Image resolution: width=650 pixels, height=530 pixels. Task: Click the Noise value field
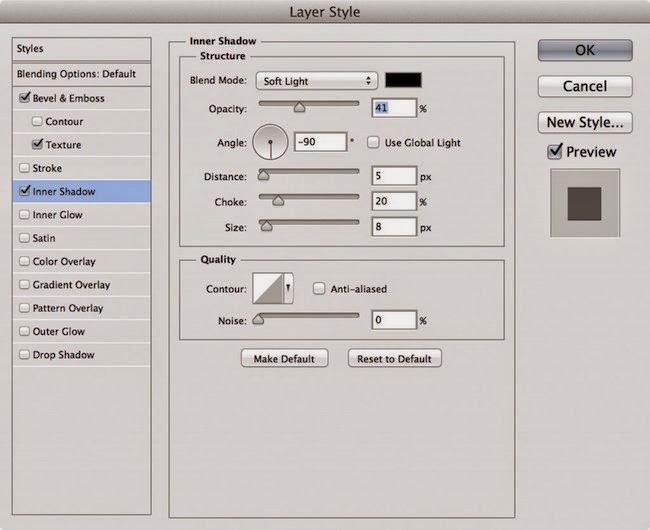[x=394, y=320]
